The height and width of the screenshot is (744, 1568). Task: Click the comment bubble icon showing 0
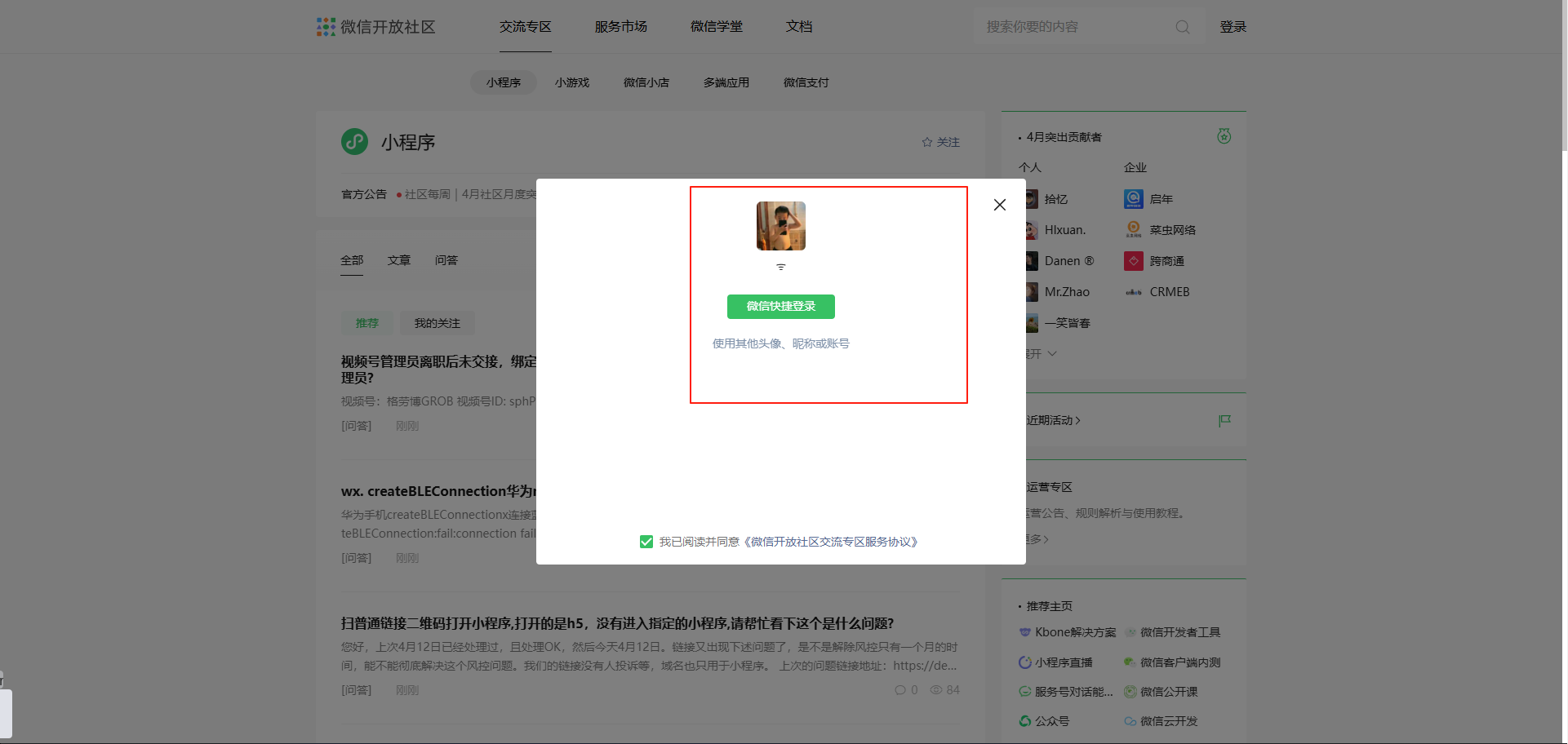click(900, 690)
